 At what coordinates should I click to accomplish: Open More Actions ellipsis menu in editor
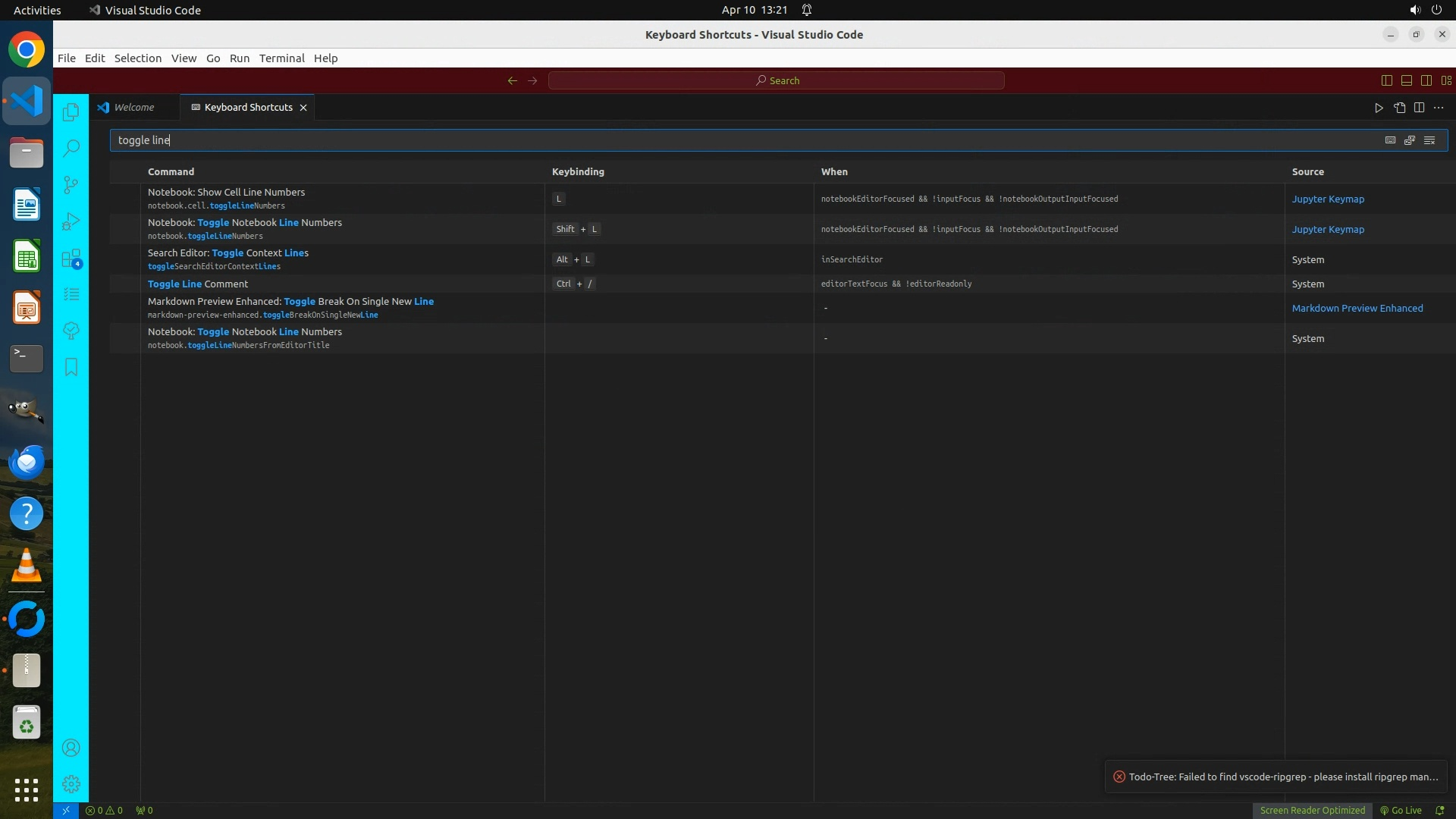(1439, 108)
